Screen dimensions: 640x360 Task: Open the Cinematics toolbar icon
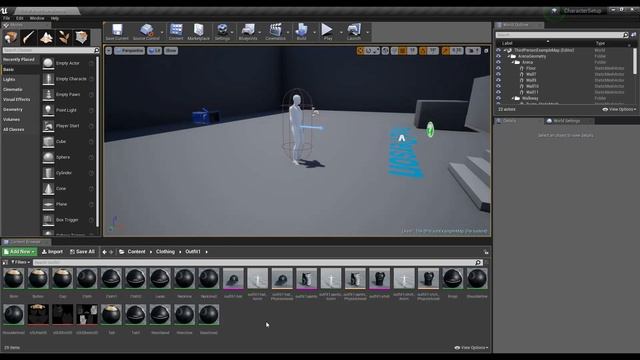276,31
